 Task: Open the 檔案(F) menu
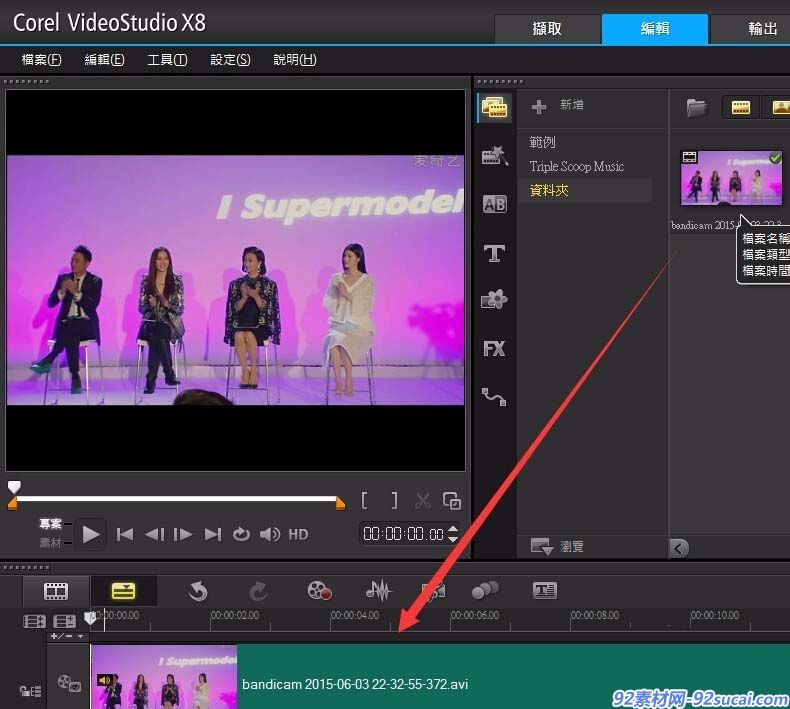pos(41,60)
